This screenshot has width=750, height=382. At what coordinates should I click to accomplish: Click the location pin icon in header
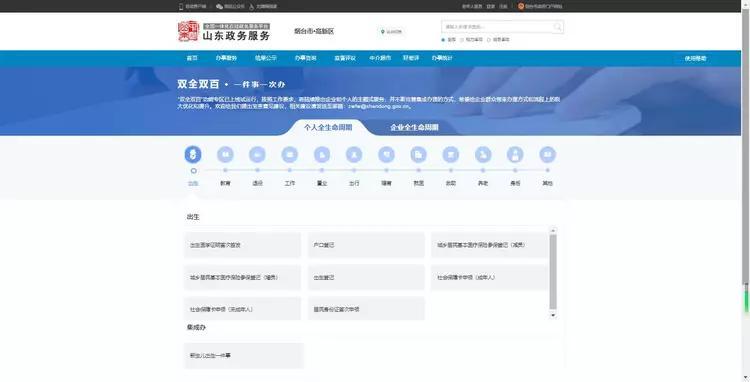pyautogui.click(x=383, y=32)
